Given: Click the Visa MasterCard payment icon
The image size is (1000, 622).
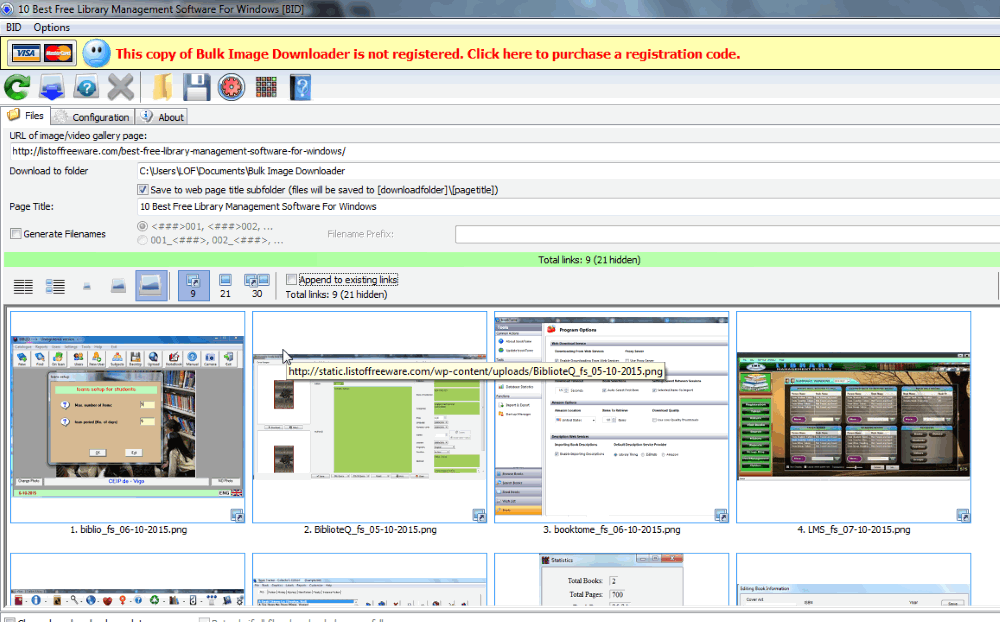Looking at the screenshot, I should click(42, 53).
